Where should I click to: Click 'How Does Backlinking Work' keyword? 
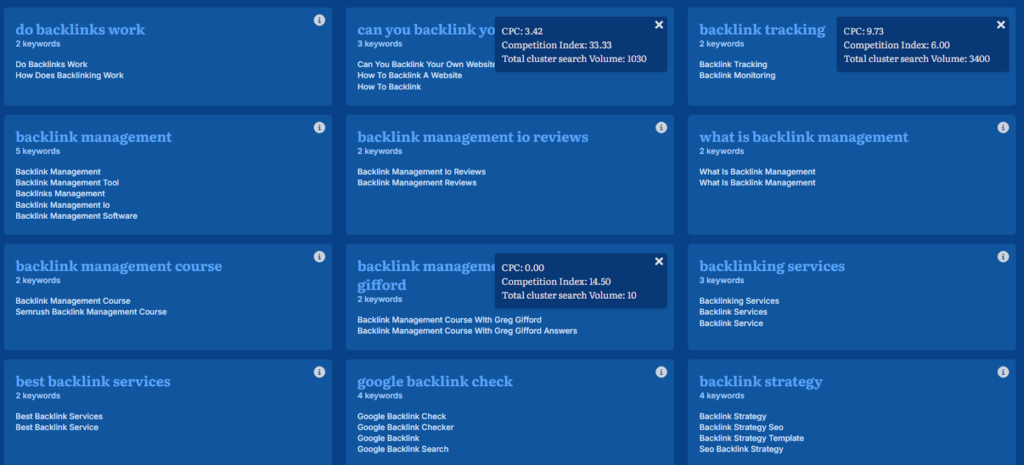[x=69, y=76]
